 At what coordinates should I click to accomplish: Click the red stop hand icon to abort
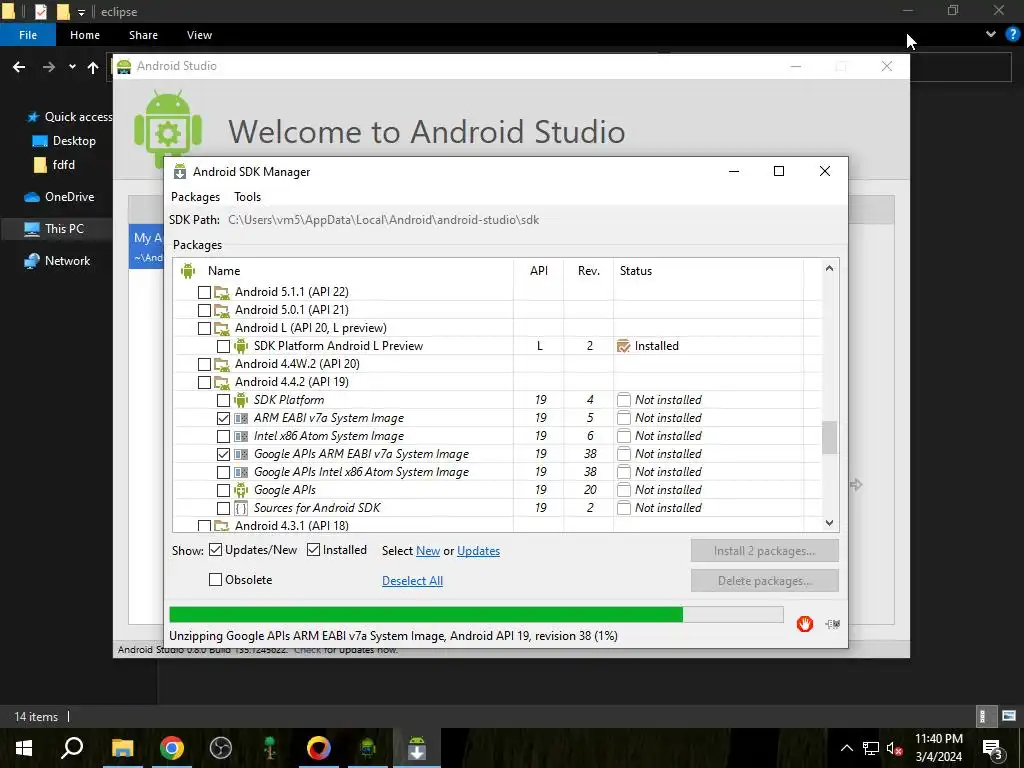[x=805, y=624]
